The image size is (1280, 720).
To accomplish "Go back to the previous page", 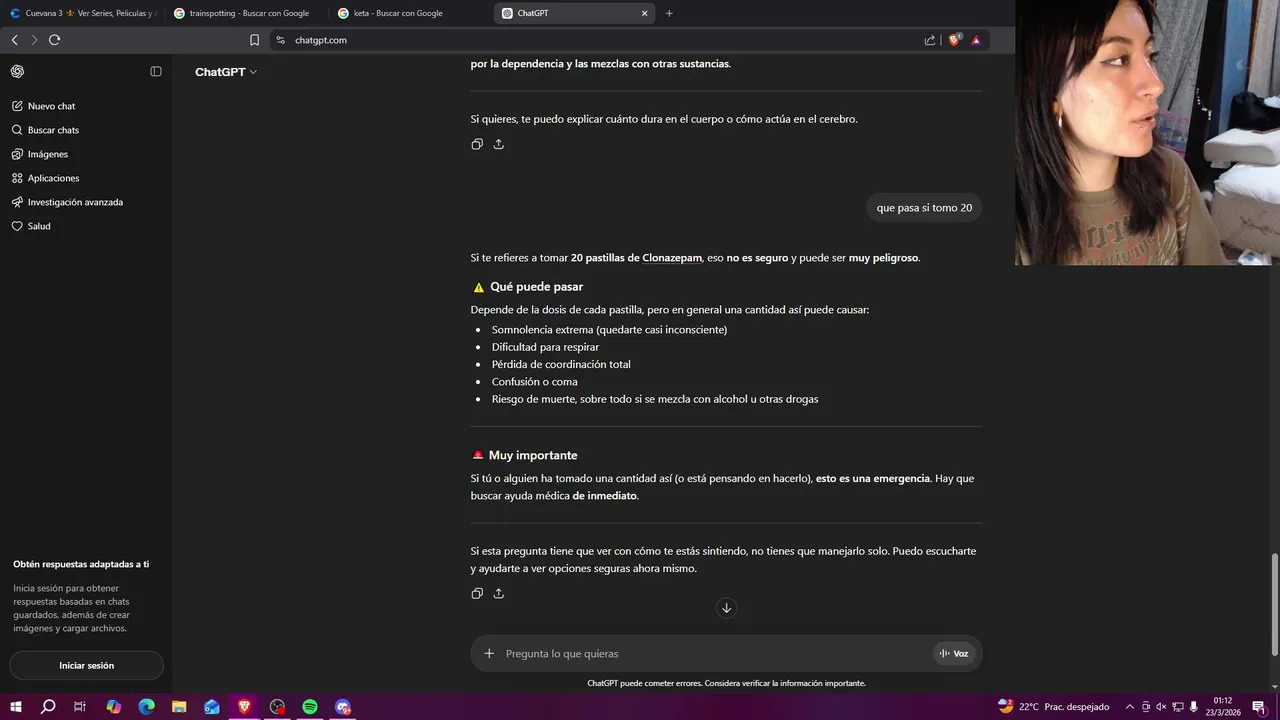I will [x=14, y=40].
